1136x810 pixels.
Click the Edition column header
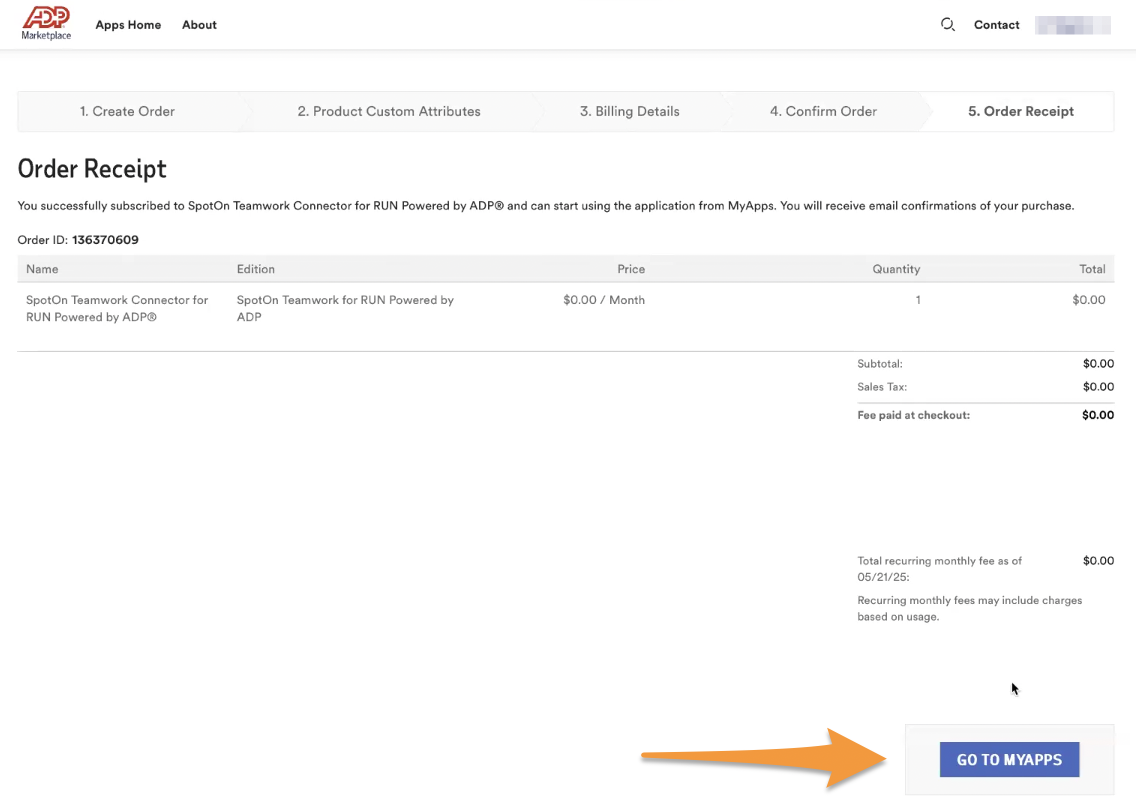(x=256, y=269)
